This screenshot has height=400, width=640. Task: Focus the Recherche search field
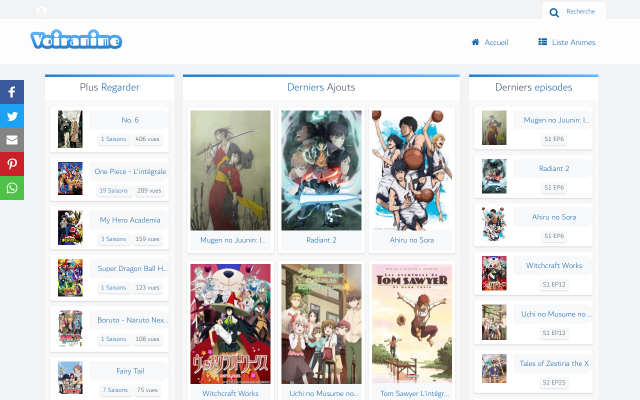coord(580,11)
